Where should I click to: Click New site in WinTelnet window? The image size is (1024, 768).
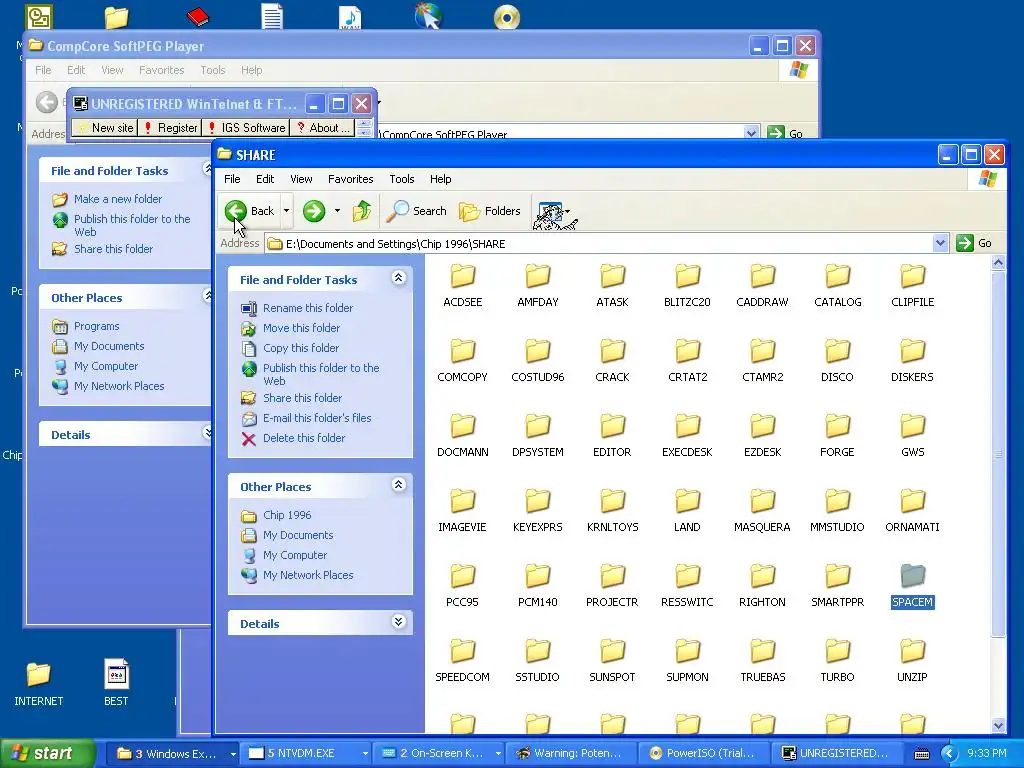(105, 127)
